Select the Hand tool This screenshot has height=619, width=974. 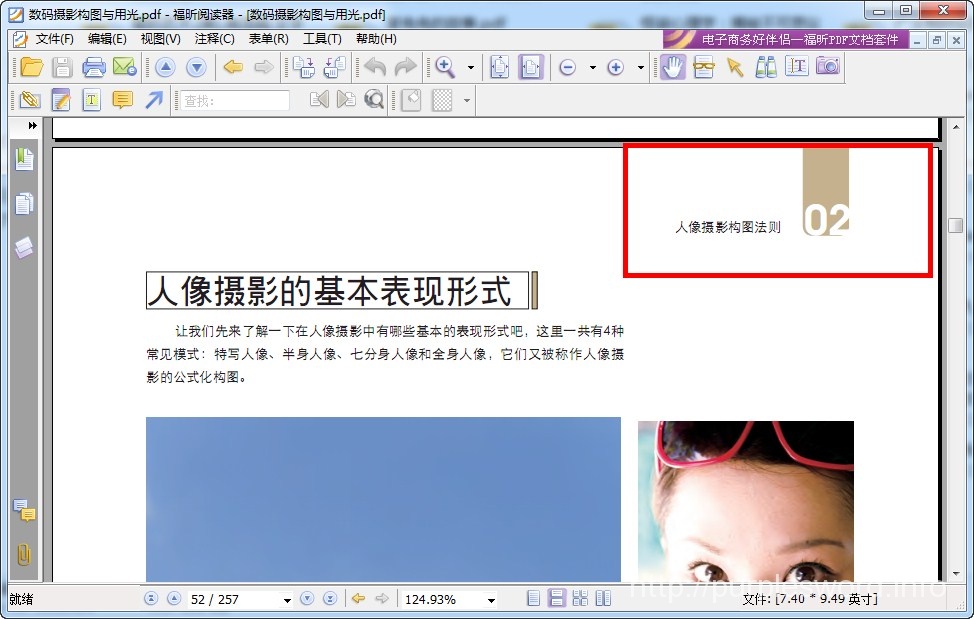pyautogui.click(x=673, y=67)
